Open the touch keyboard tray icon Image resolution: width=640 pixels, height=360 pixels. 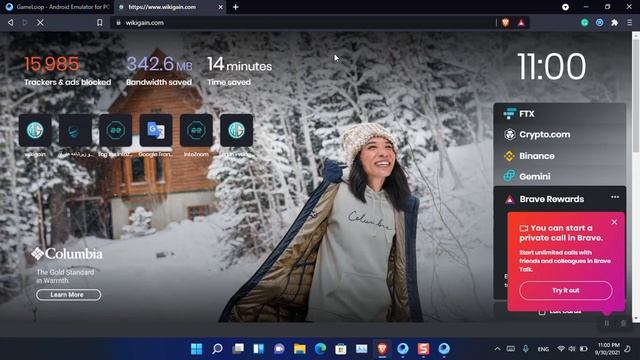(511, 349)
